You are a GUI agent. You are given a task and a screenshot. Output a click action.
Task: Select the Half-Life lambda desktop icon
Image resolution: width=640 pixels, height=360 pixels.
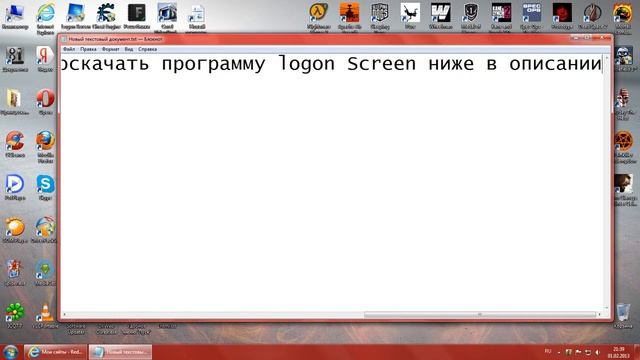point(318,17)
